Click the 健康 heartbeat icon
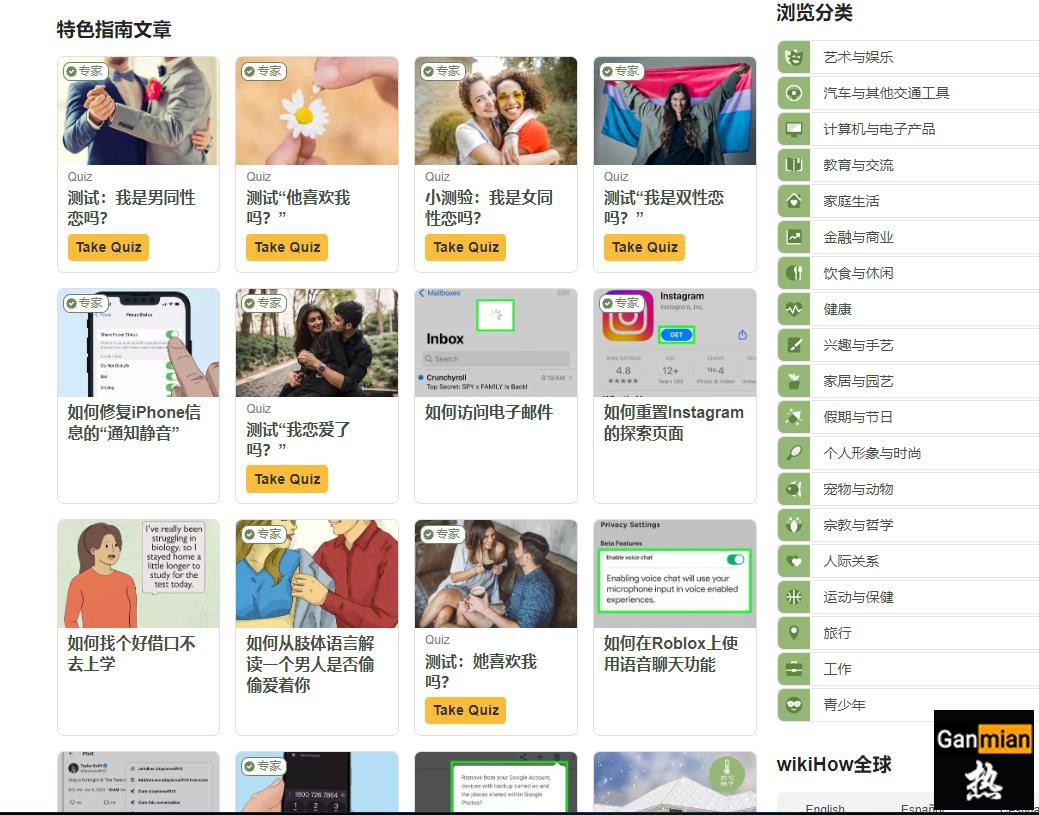 coord(794,309)
